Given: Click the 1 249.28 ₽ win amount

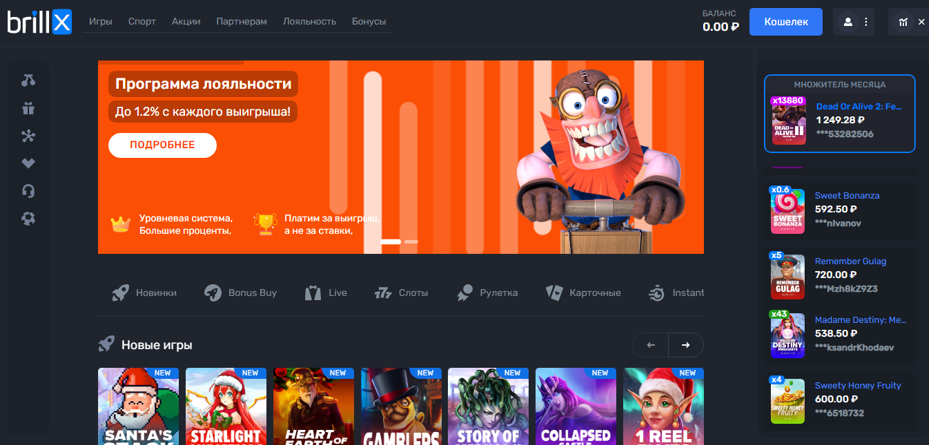Looking at the screenshot, I should click(x=840, y=120).
